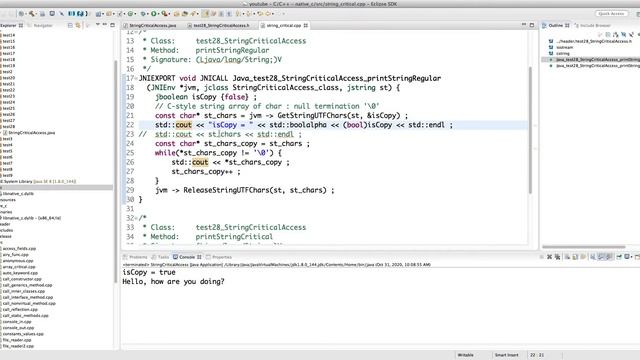The width and height of the screenshot is (640, 360).
Task: Click Remove Launch X icon in the Console
Action: (x=549, y=257)
